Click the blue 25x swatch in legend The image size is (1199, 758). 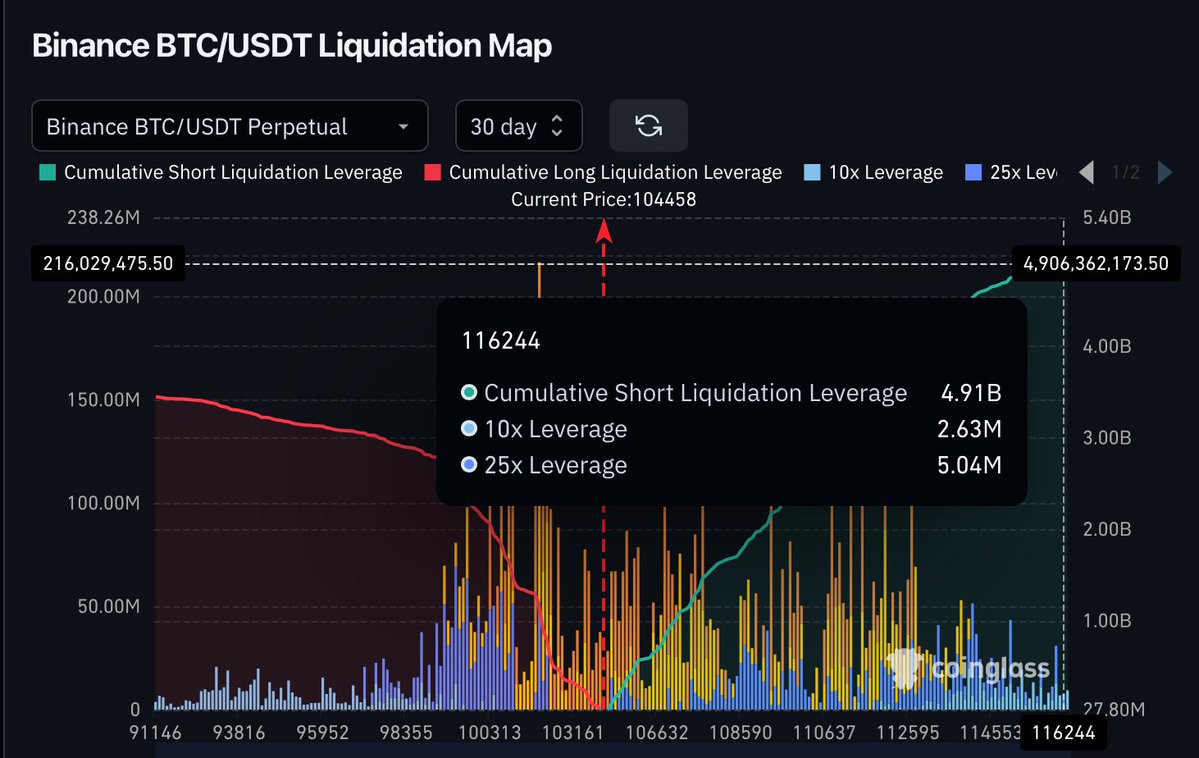(x=973, y=172)
